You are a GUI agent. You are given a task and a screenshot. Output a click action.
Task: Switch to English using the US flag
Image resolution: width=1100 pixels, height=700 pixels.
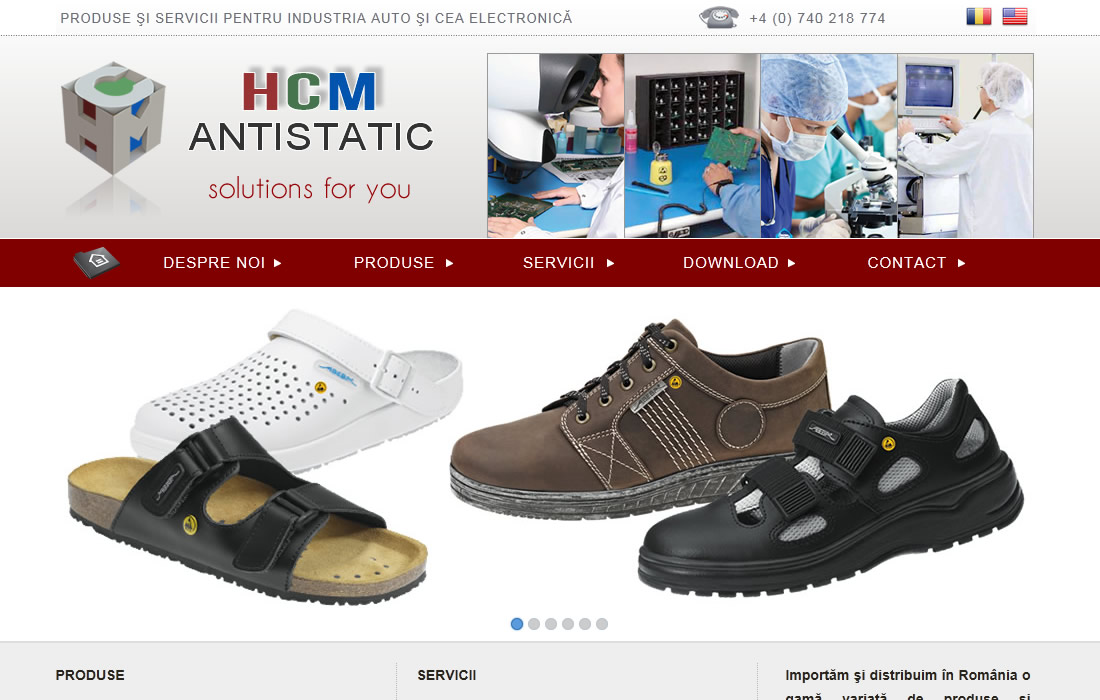coord(1015,16)
